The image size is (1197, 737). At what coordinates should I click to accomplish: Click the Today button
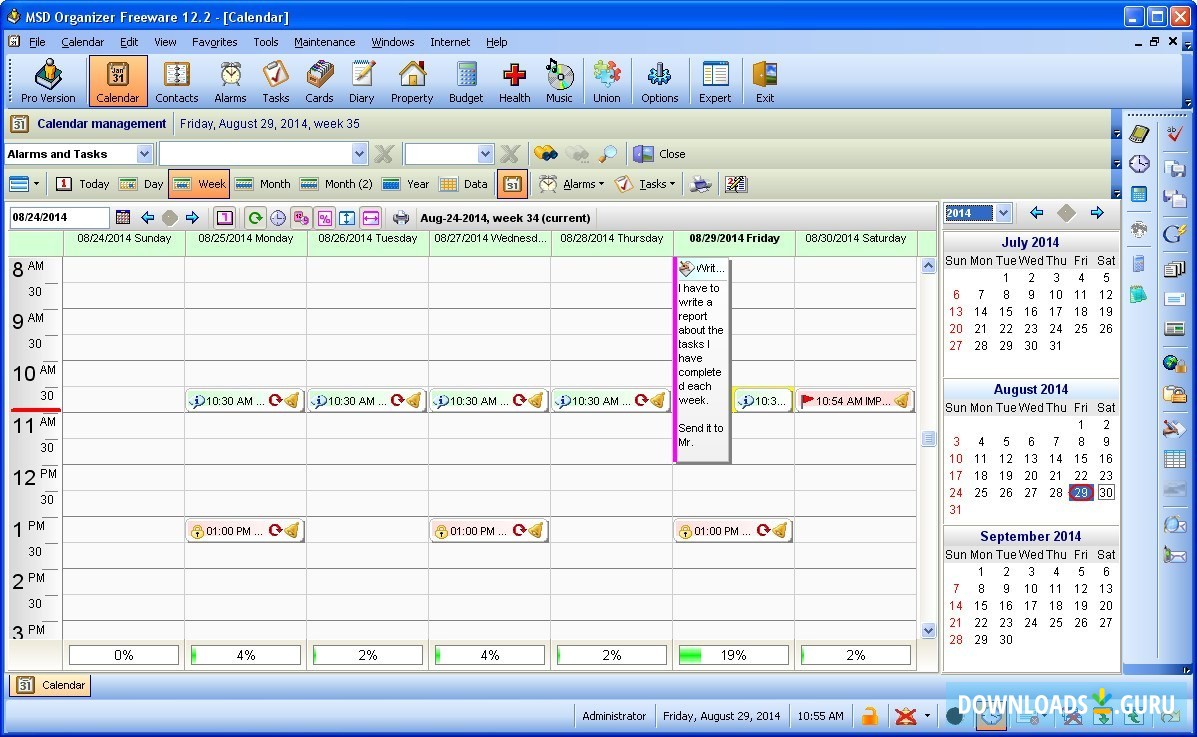coord(83,184)
